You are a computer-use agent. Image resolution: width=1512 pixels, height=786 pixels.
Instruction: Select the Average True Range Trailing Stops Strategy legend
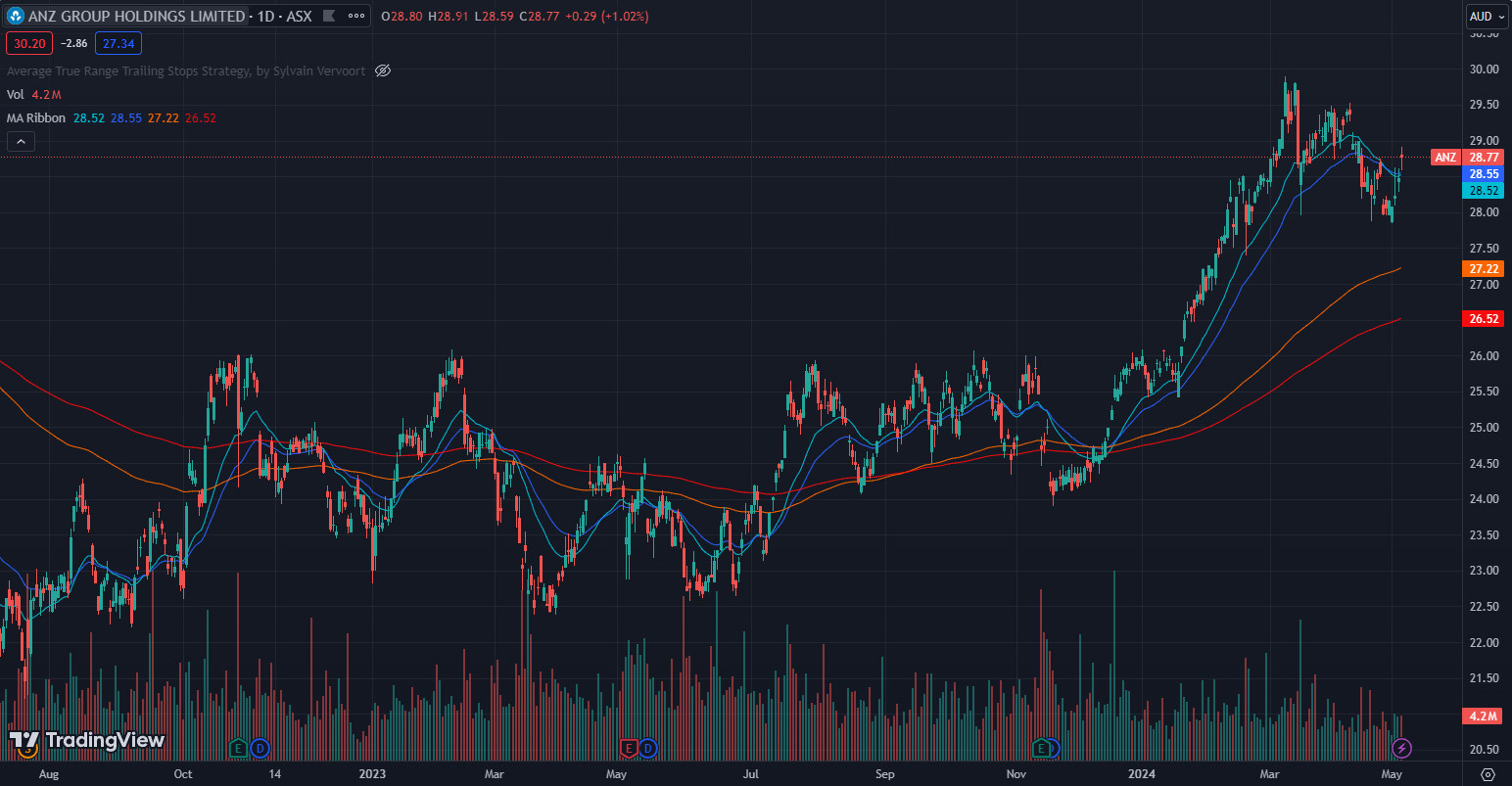click(x=186, y=70)
